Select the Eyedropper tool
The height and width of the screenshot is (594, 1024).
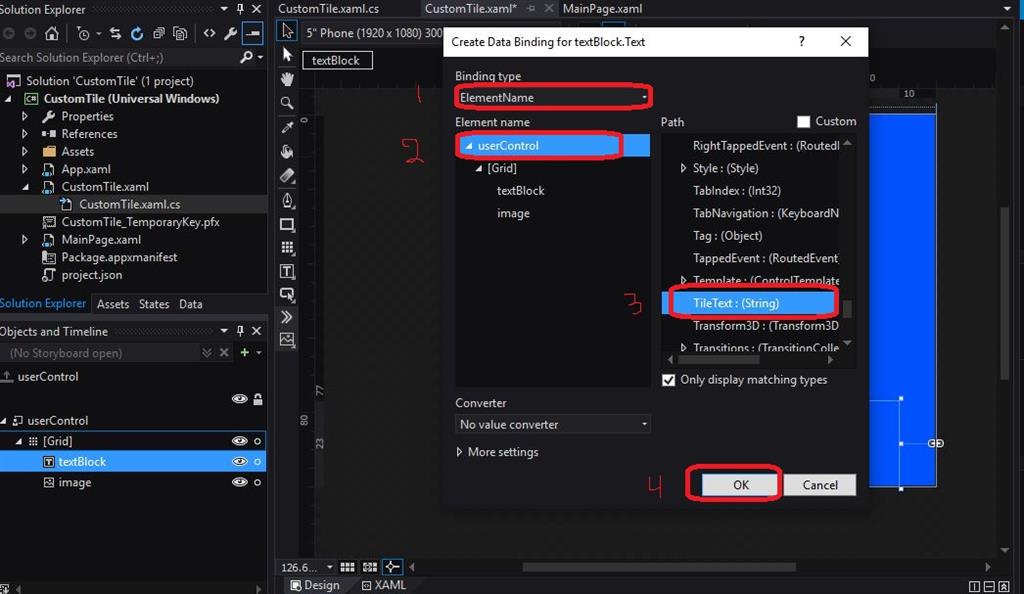[287, 127]
